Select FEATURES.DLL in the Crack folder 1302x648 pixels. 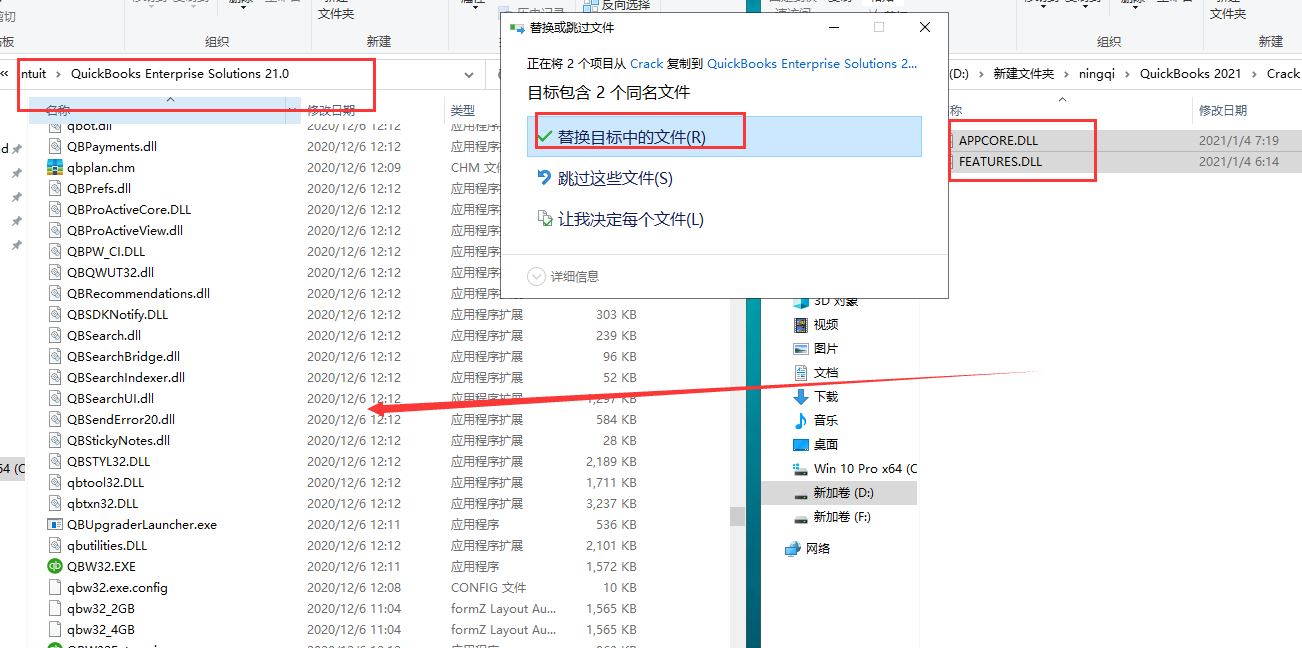1000,162
